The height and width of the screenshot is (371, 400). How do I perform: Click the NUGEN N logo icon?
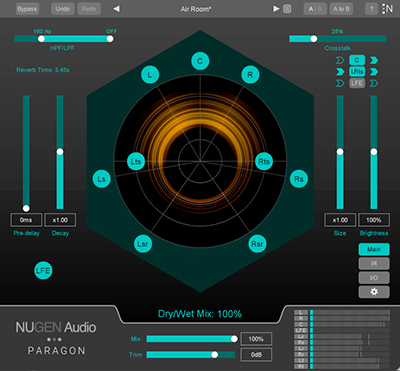tap(387, 9)
